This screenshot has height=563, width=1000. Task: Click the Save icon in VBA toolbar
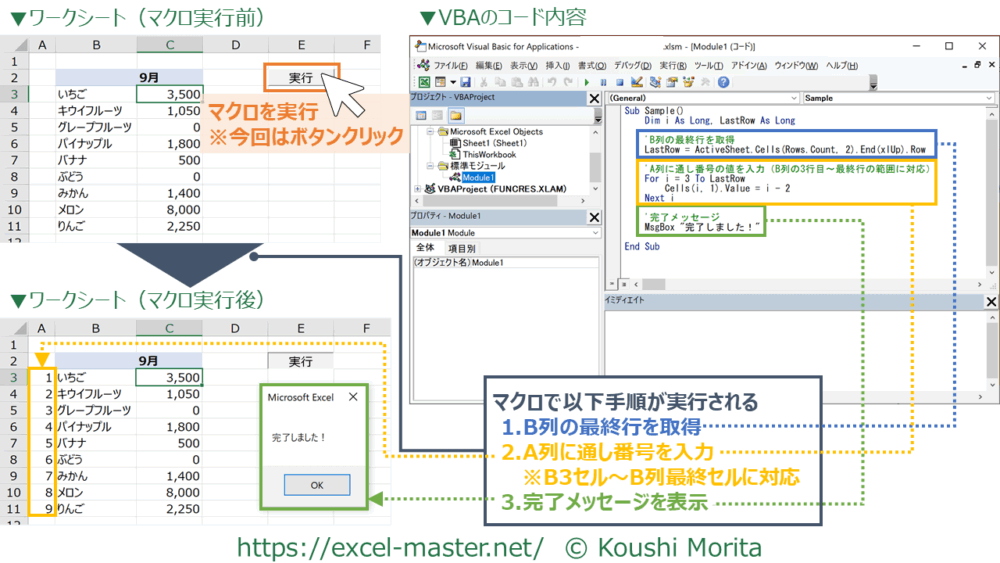pos(466,82)
